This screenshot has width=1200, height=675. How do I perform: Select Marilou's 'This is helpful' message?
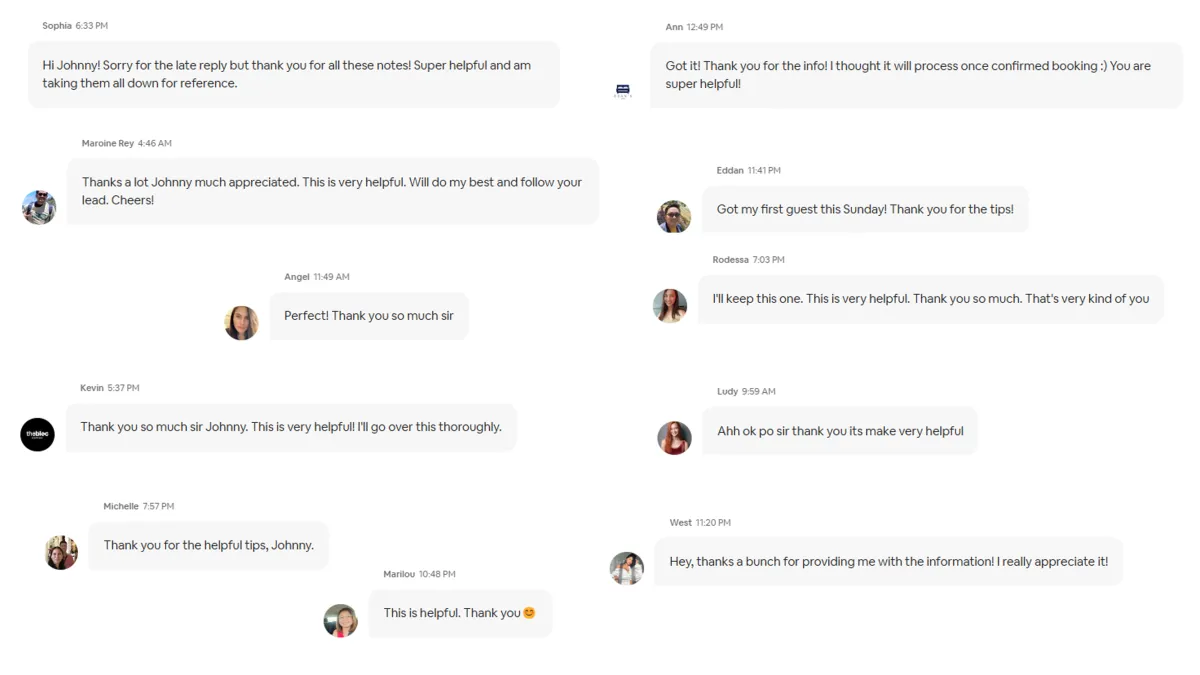point(460,613)
